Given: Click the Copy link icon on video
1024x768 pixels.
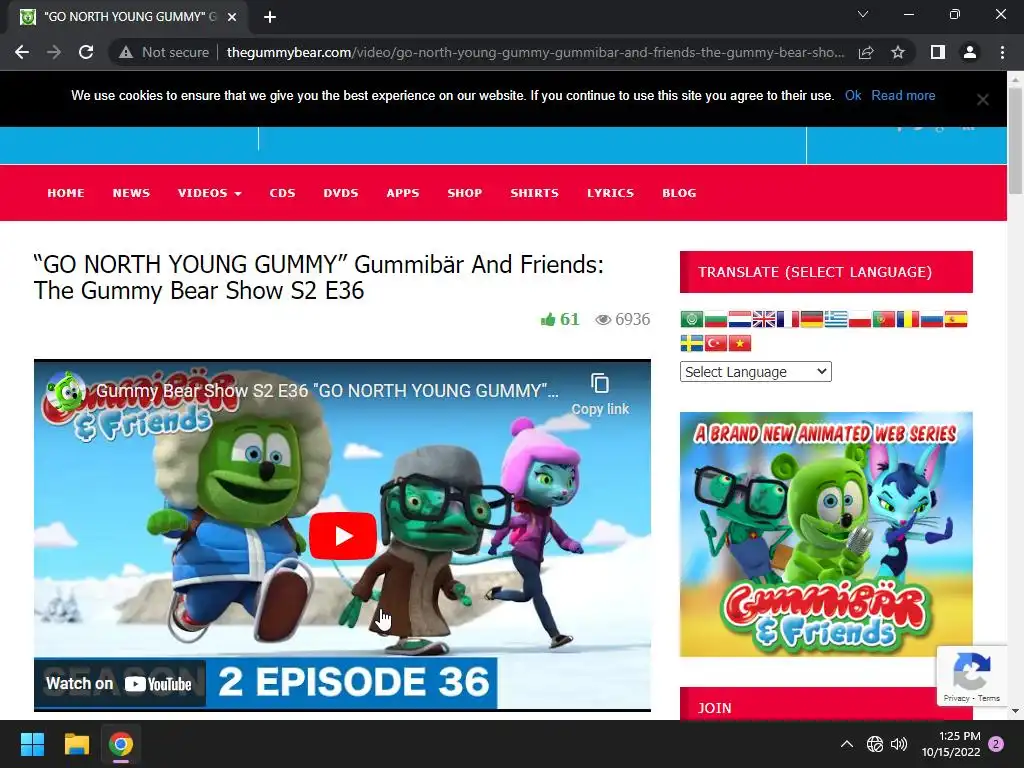Looking at the screenshot, I should coord(600,383).
